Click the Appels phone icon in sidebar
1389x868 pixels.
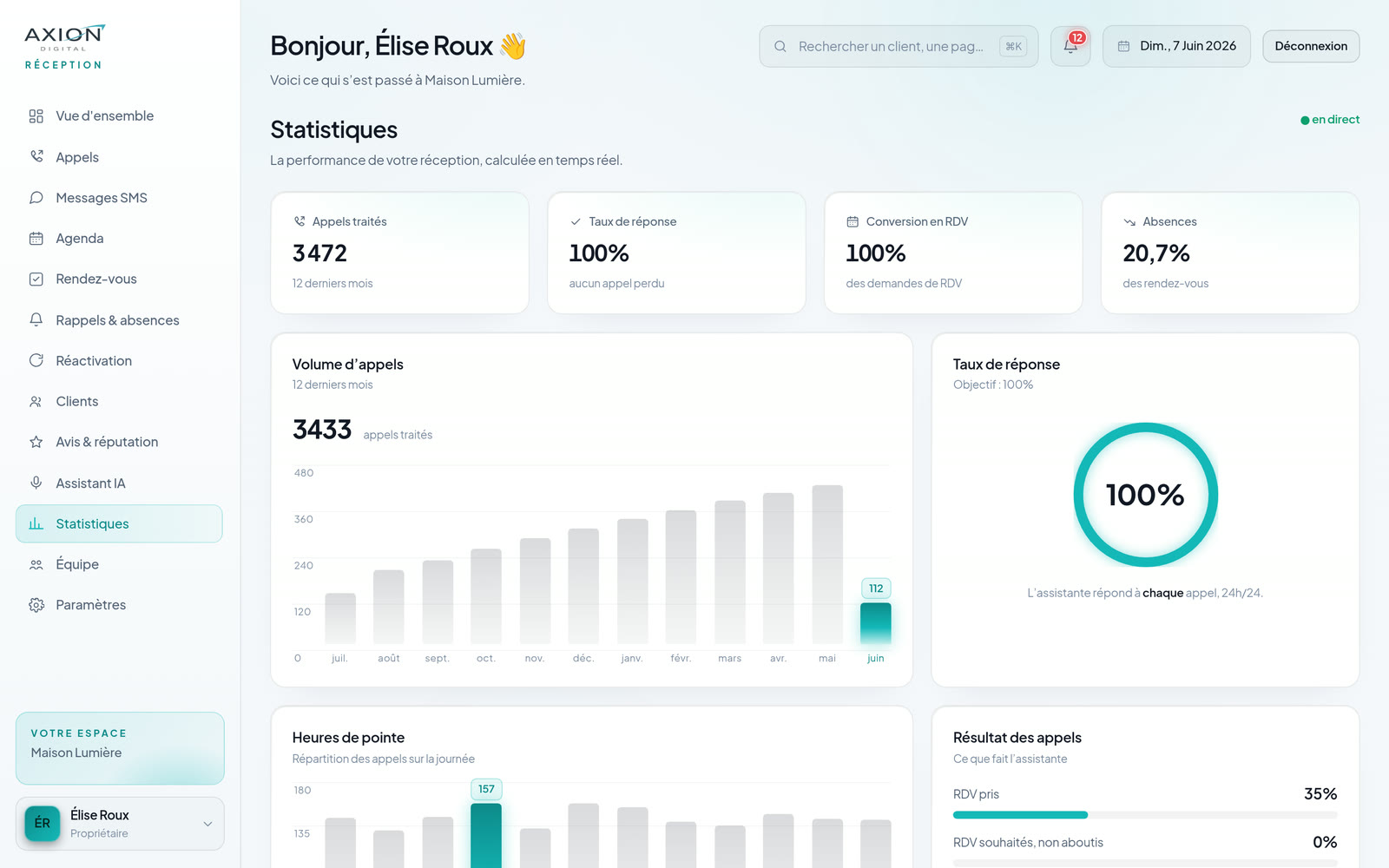36,157
